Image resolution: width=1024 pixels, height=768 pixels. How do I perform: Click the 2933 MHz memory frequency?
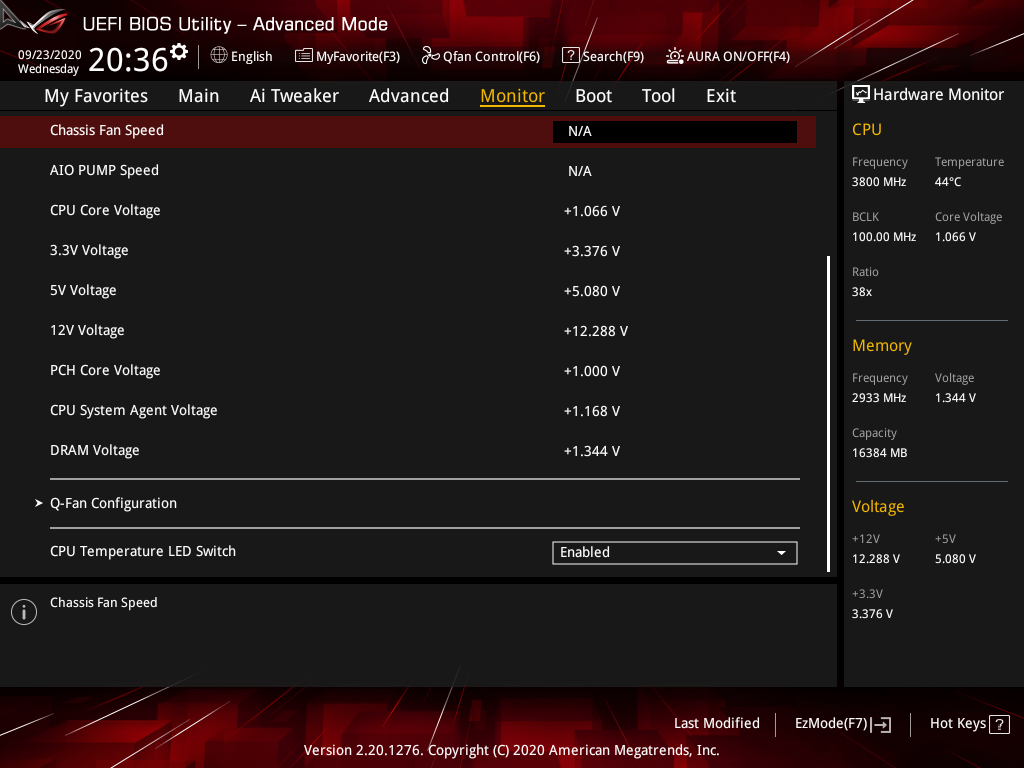(878, 398)
